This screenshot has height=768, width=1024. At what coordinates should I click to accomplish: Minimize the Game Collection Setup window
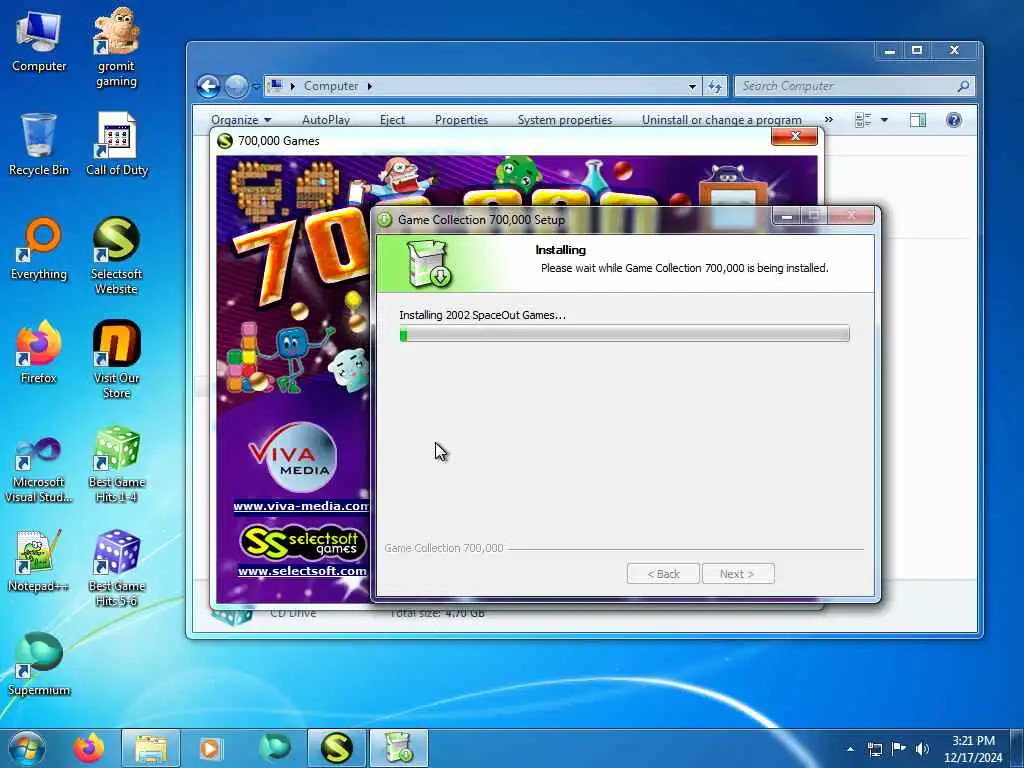(787, 216)
